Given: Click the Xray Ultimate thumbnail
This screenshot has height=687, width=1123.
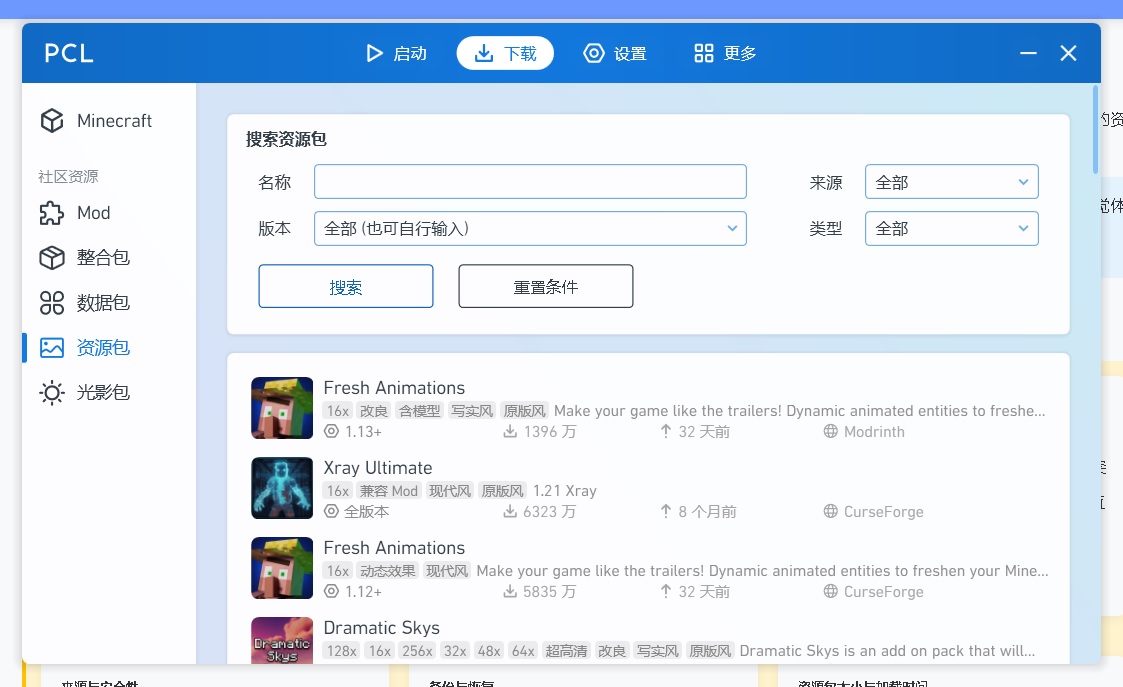Looking at the screenshot, I should [281, 488].
